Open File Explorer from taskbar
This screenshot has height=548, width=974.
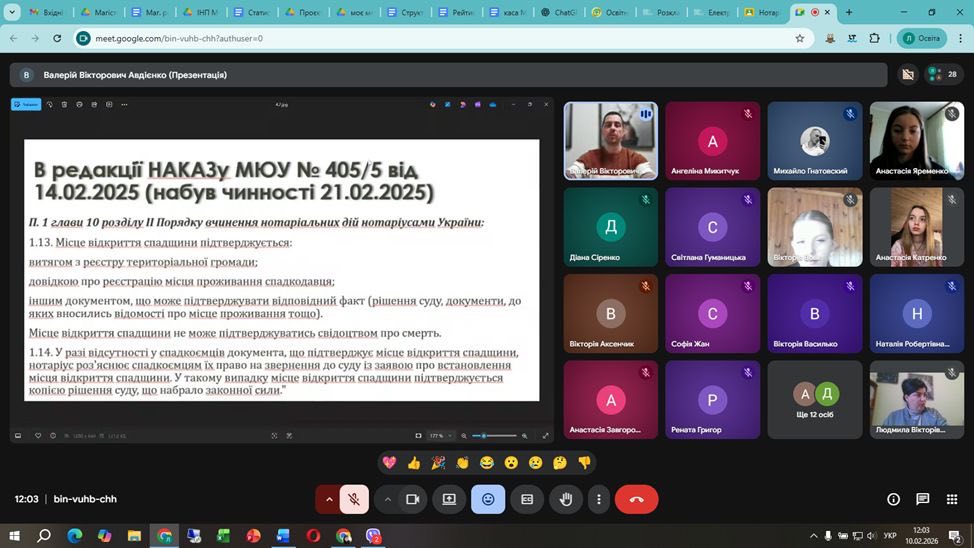pyautogui.click(x=134, y=535)
